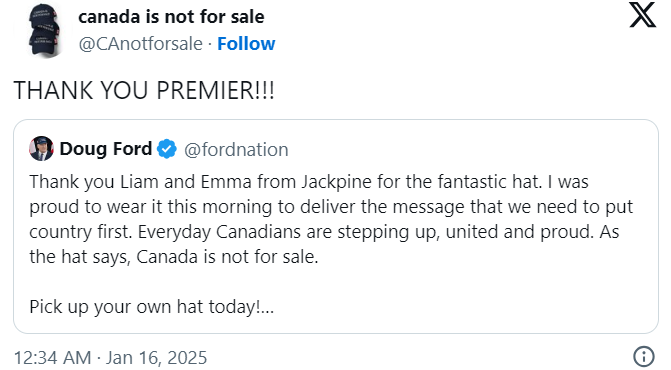Screen dimensions: 671x370
Task: Open the @CAnotforsale handle
Action: point(140,44)
